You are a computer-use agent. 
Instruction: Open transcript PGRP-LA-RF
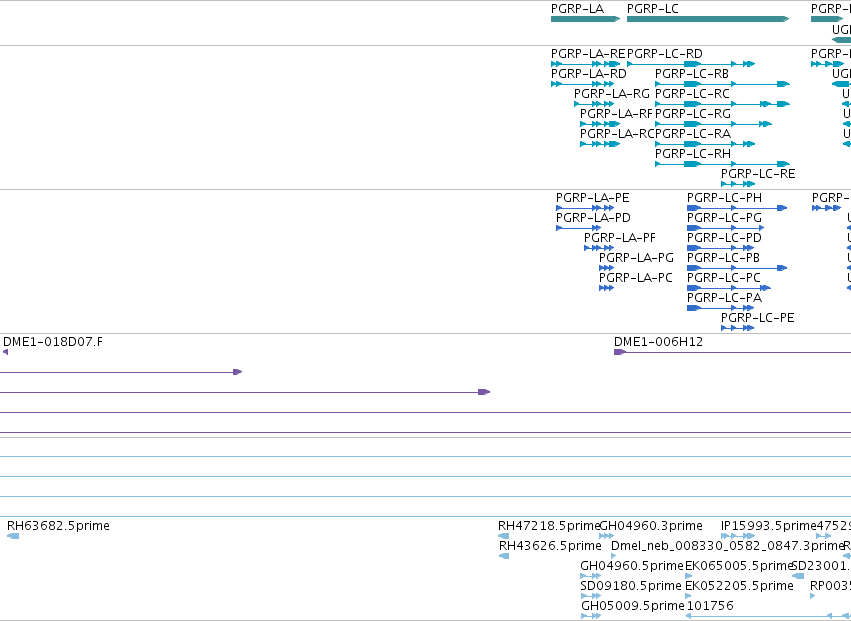tap(600, 124)
